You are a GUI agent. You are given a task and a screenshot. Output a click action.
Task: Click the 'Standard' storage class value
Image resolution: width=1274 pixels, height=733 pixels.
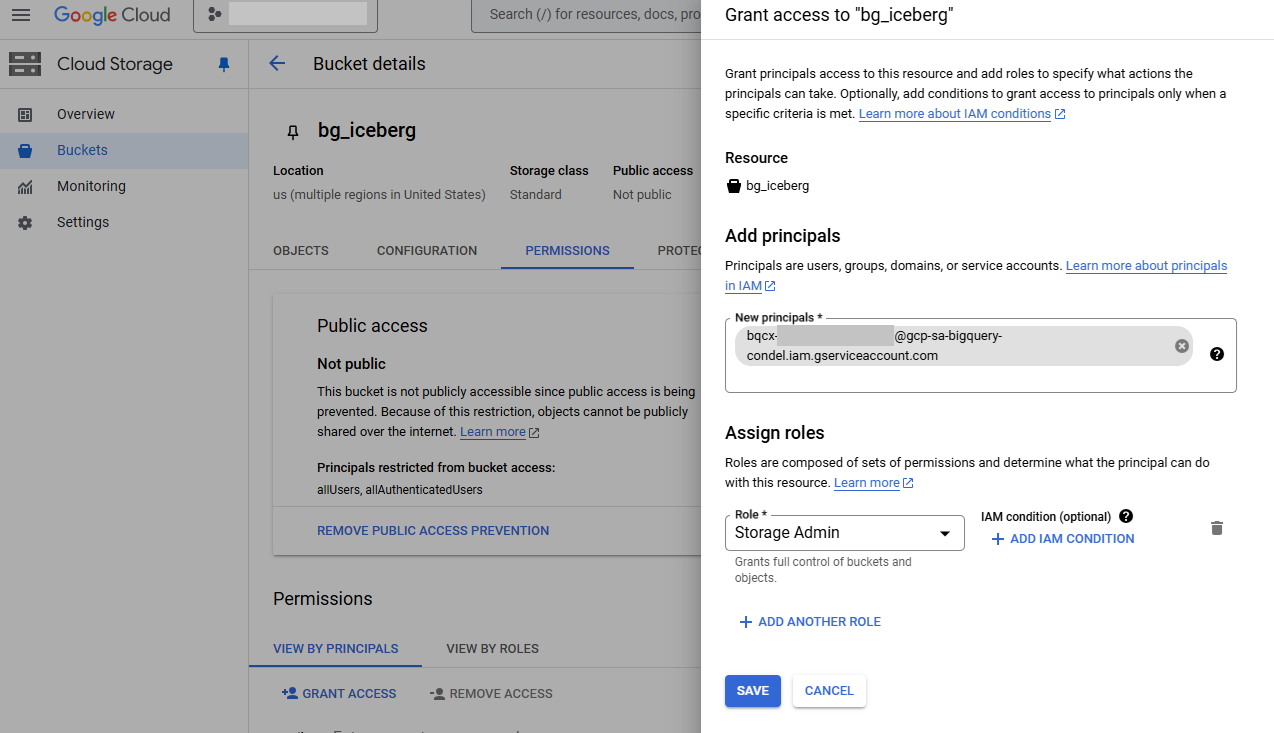pos(536,195)
